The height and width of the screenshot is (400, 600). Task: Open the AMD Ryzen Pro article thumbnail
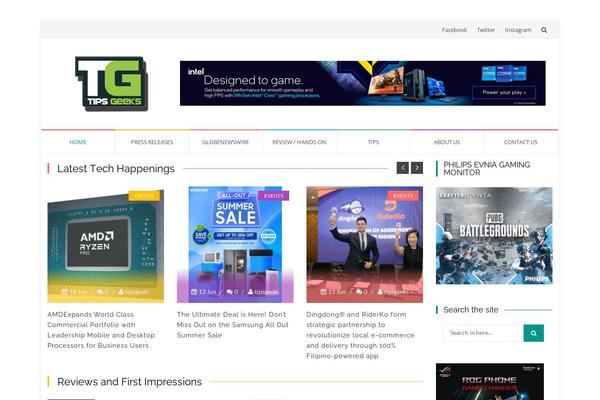(x=106, y=245)
